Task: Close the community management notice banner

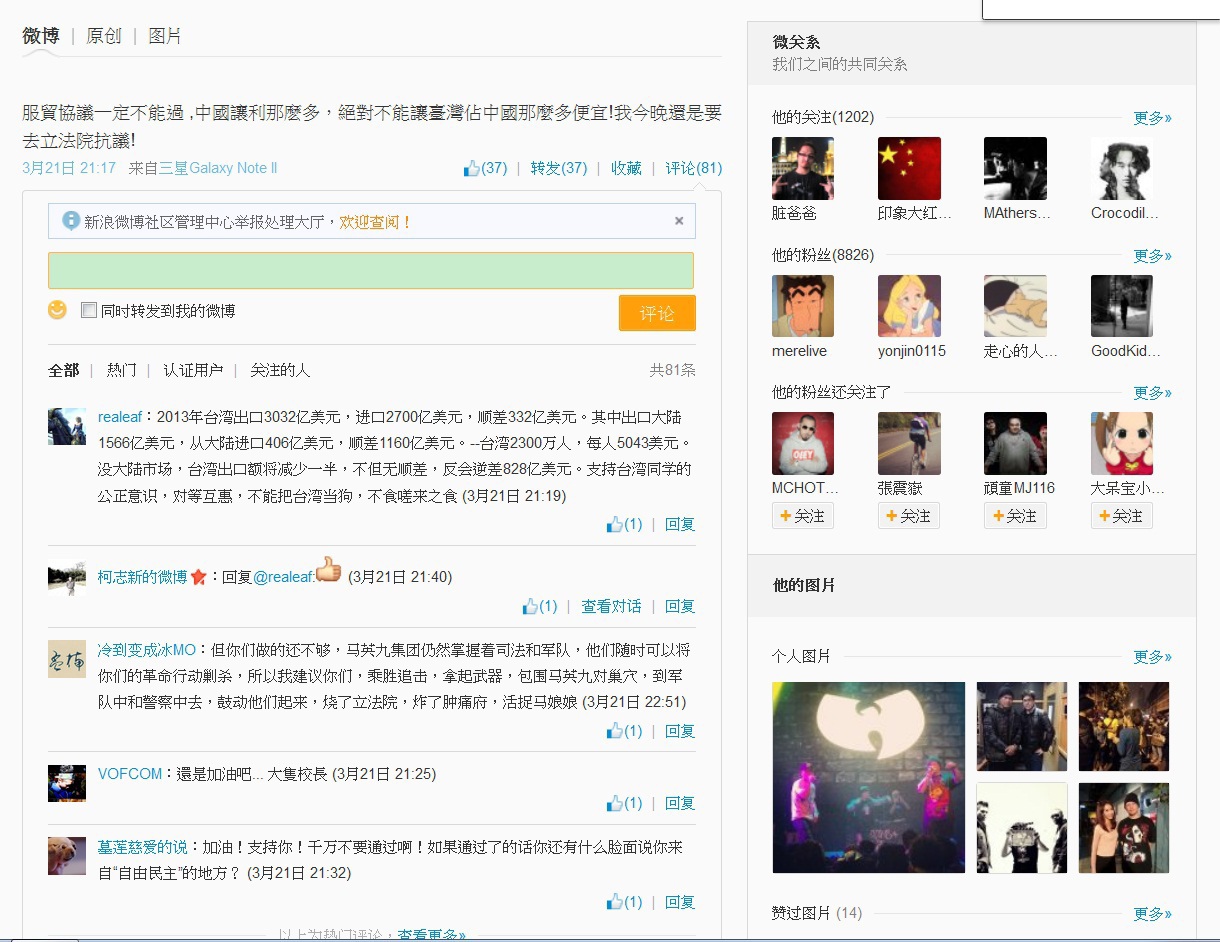Action: 679,221
